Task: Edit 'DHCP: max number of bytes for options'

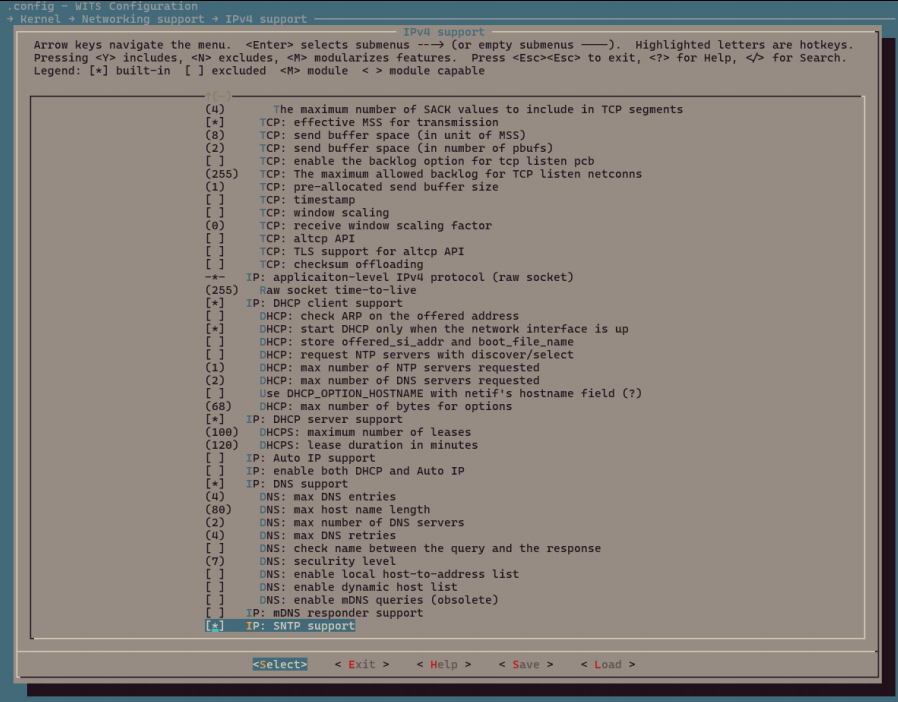Action: coord(359,406)
